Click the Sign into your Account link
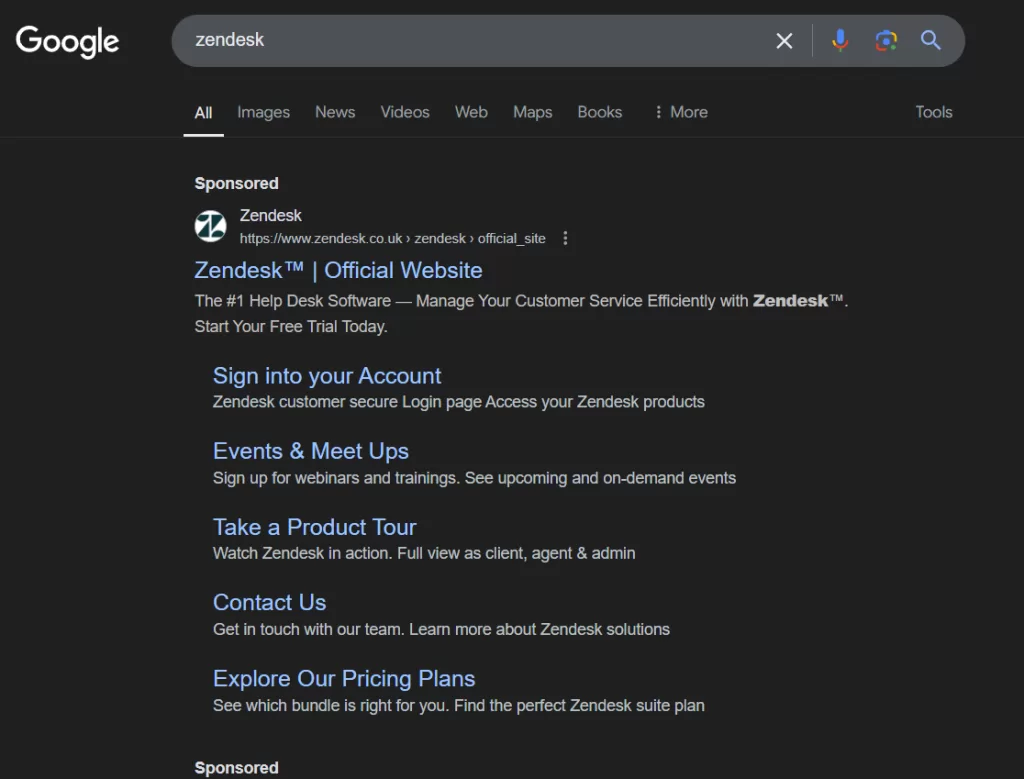 coord(327,376)
